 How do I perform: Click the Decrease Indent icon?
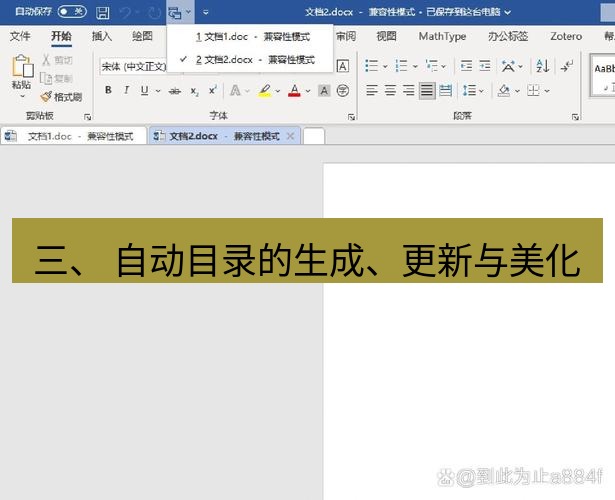click(466, 66)
